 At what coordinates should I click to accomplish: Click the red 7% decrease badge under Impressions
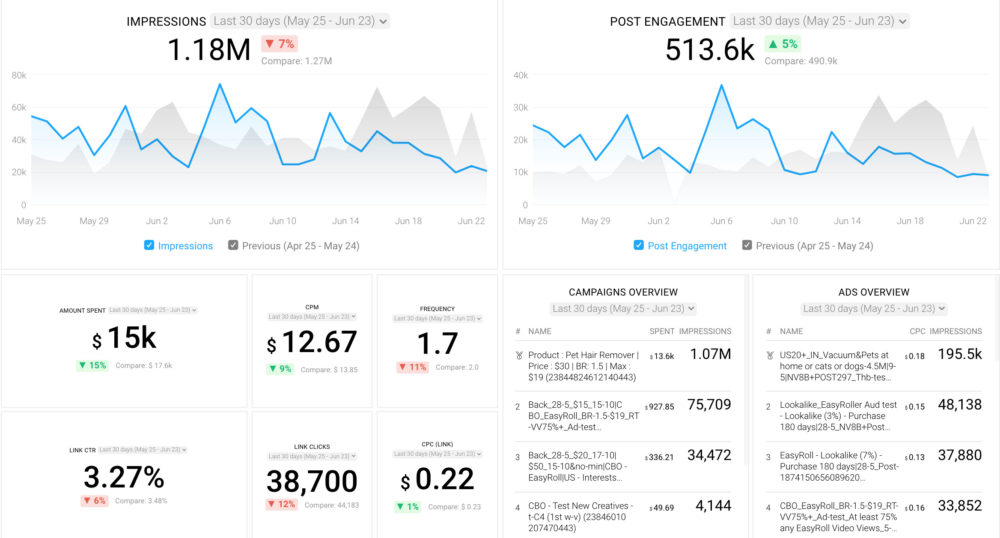point(279,44)
